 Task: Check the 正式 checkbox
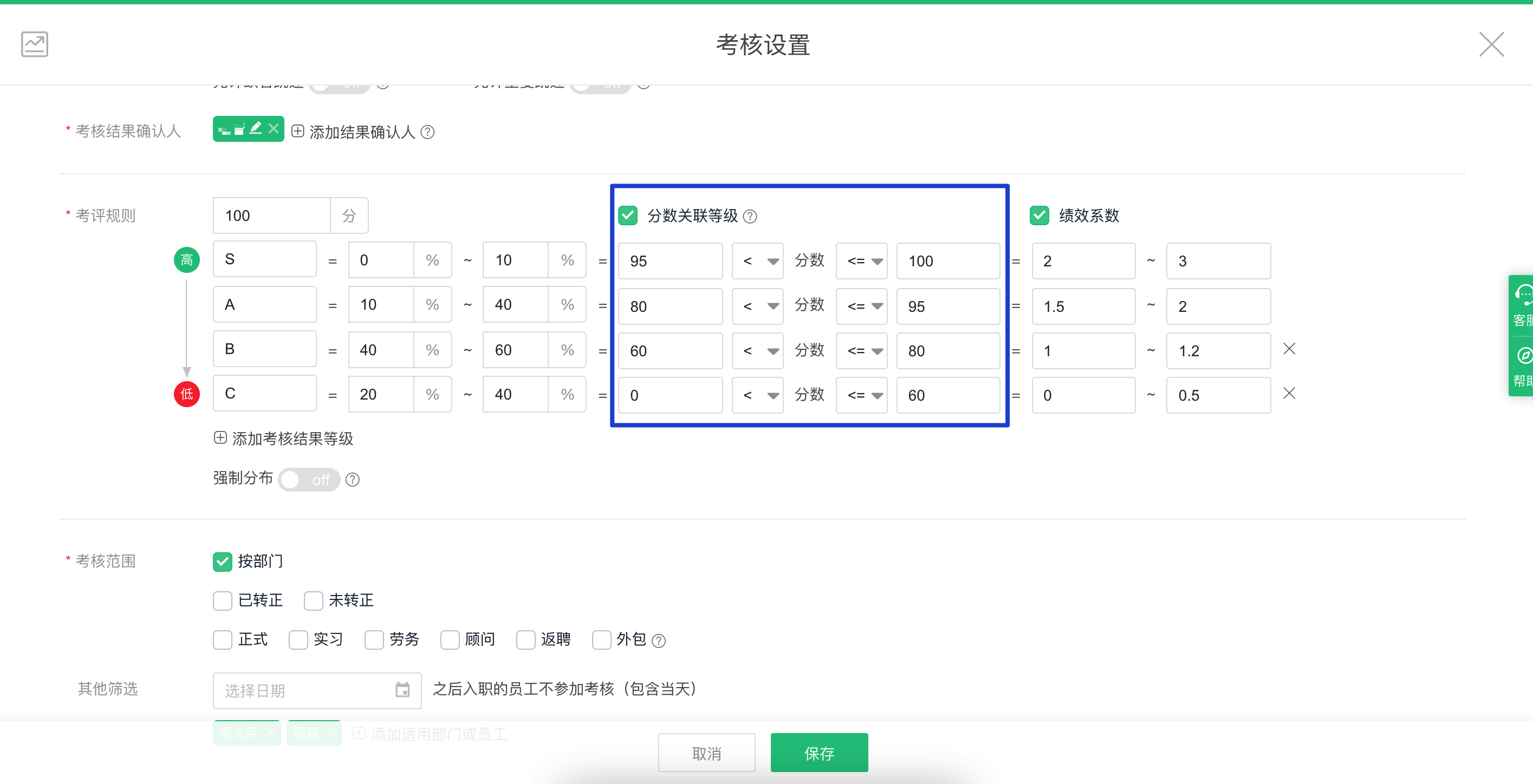click(x=223, y=640)
